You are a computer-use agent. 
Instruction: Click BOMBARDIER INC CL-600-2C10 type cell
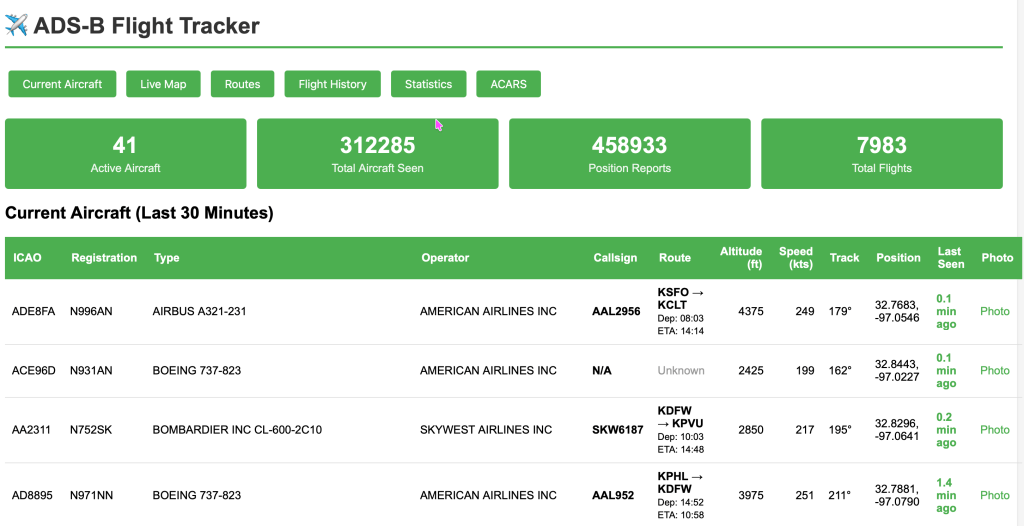237,430
